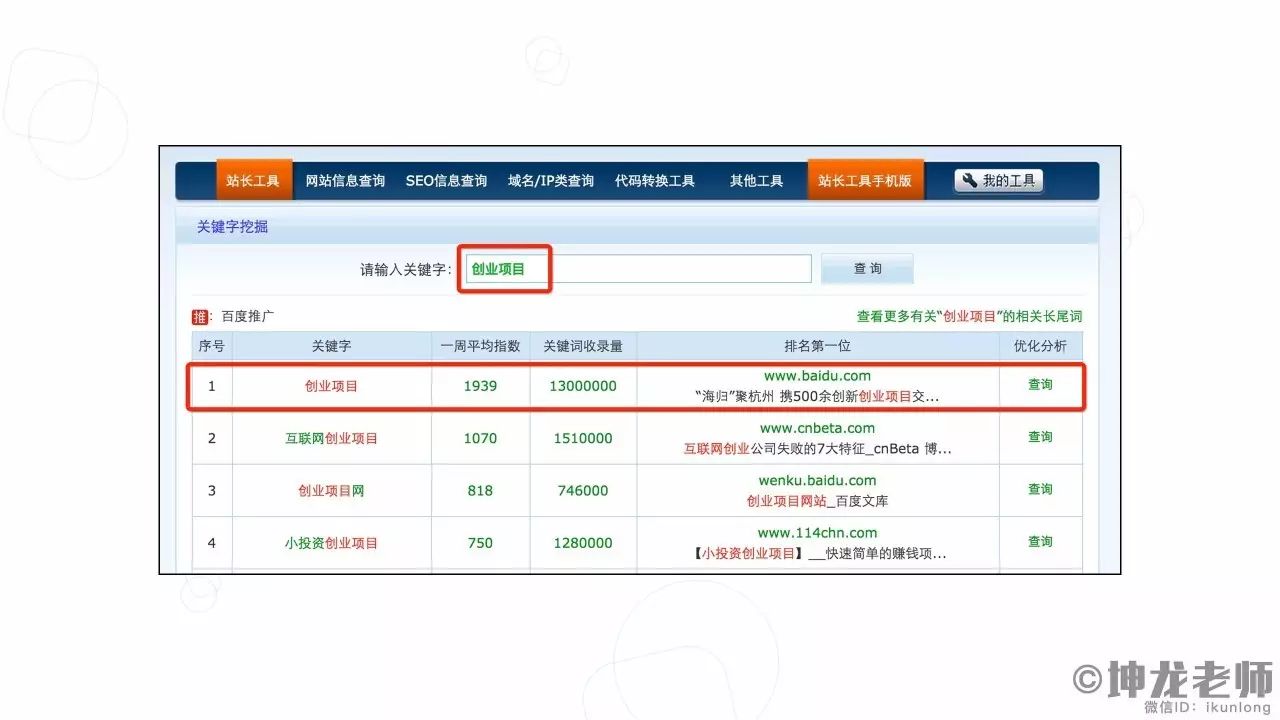Image resolution: width=1280 pixels, height=720 pixels.
Task: Click the “海归”聚杭州 result title
Action: tap(816, 396)
